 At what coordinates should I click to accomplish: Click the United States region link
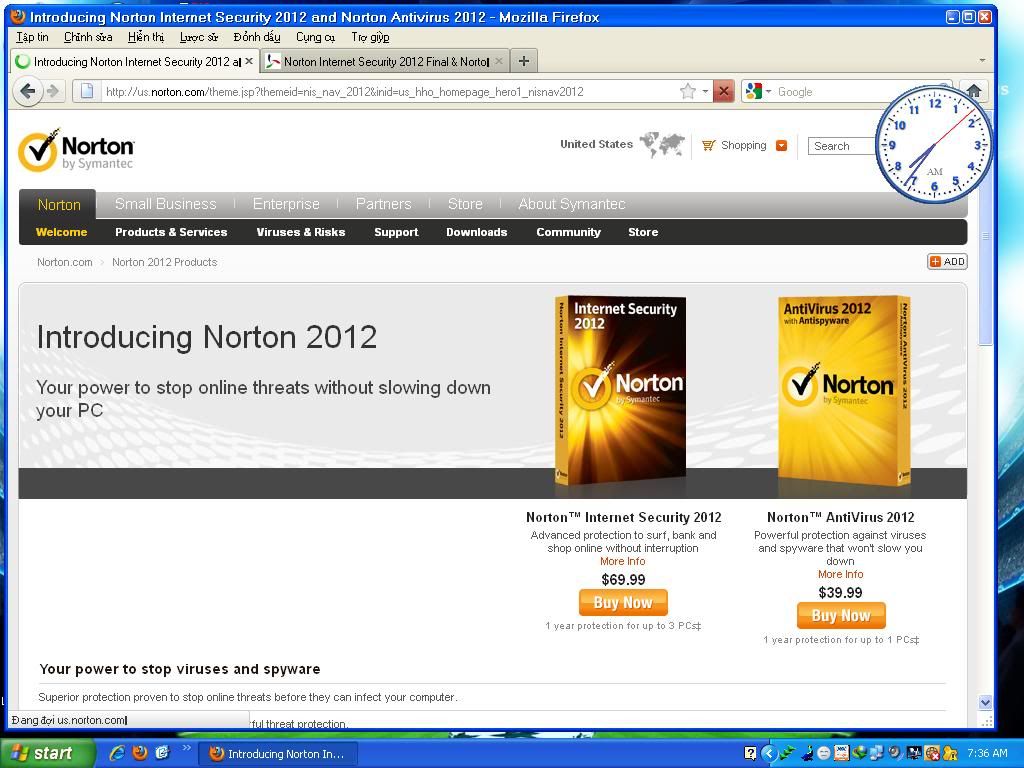(x=596, y=144)
